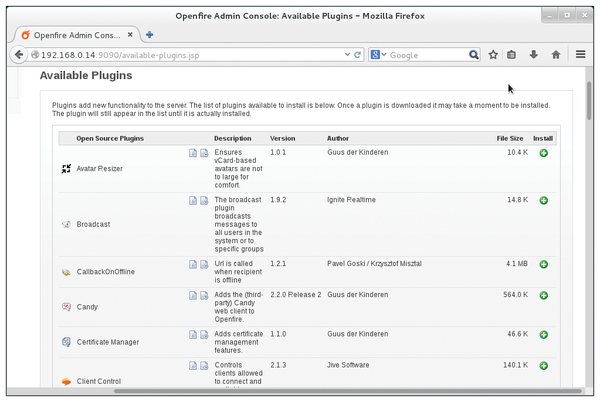Click the CallbackOnOffline plugin name

click(106, 272)
